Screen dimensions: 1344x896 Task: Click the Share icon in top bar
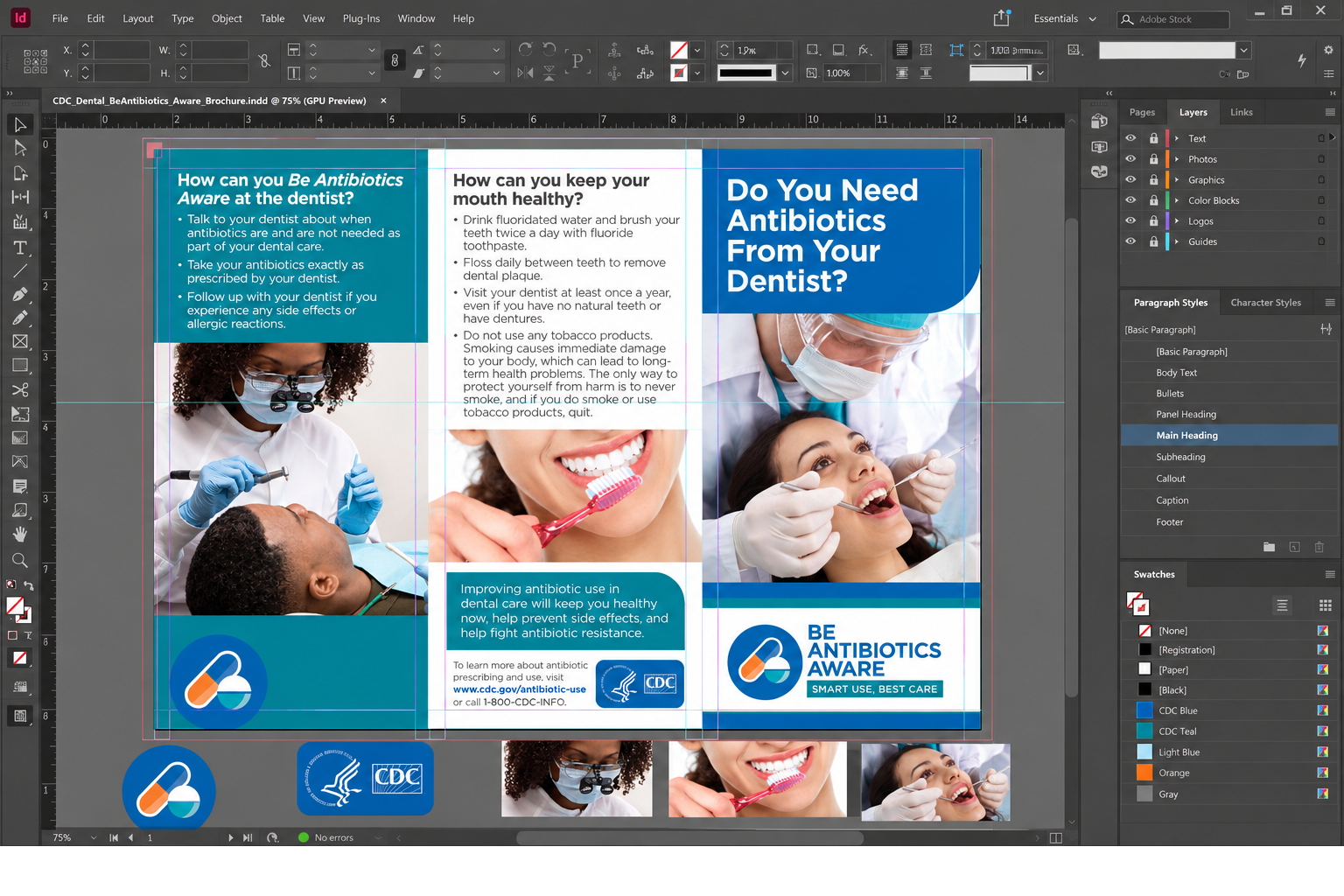pyautogui.click(x=1002, y=18)
